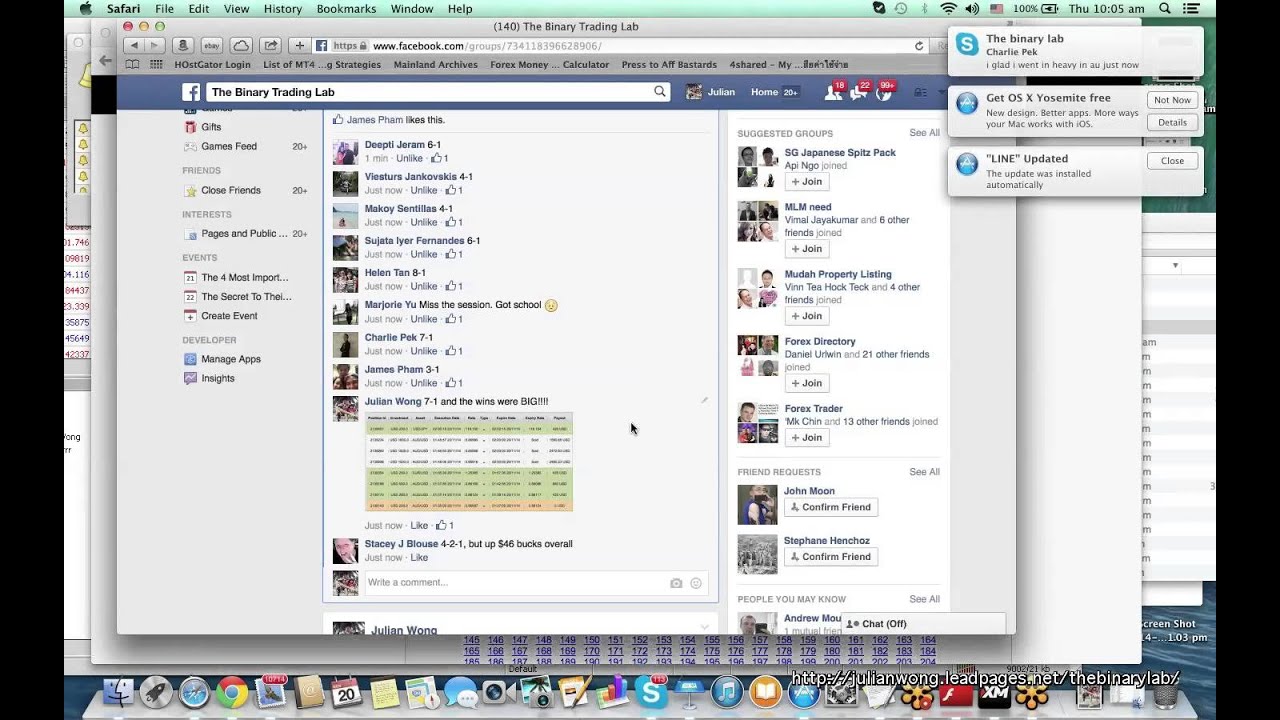Screen dimensions: 1280x720
Task: Open the Bookmarks menu
Action: [345, 8]
